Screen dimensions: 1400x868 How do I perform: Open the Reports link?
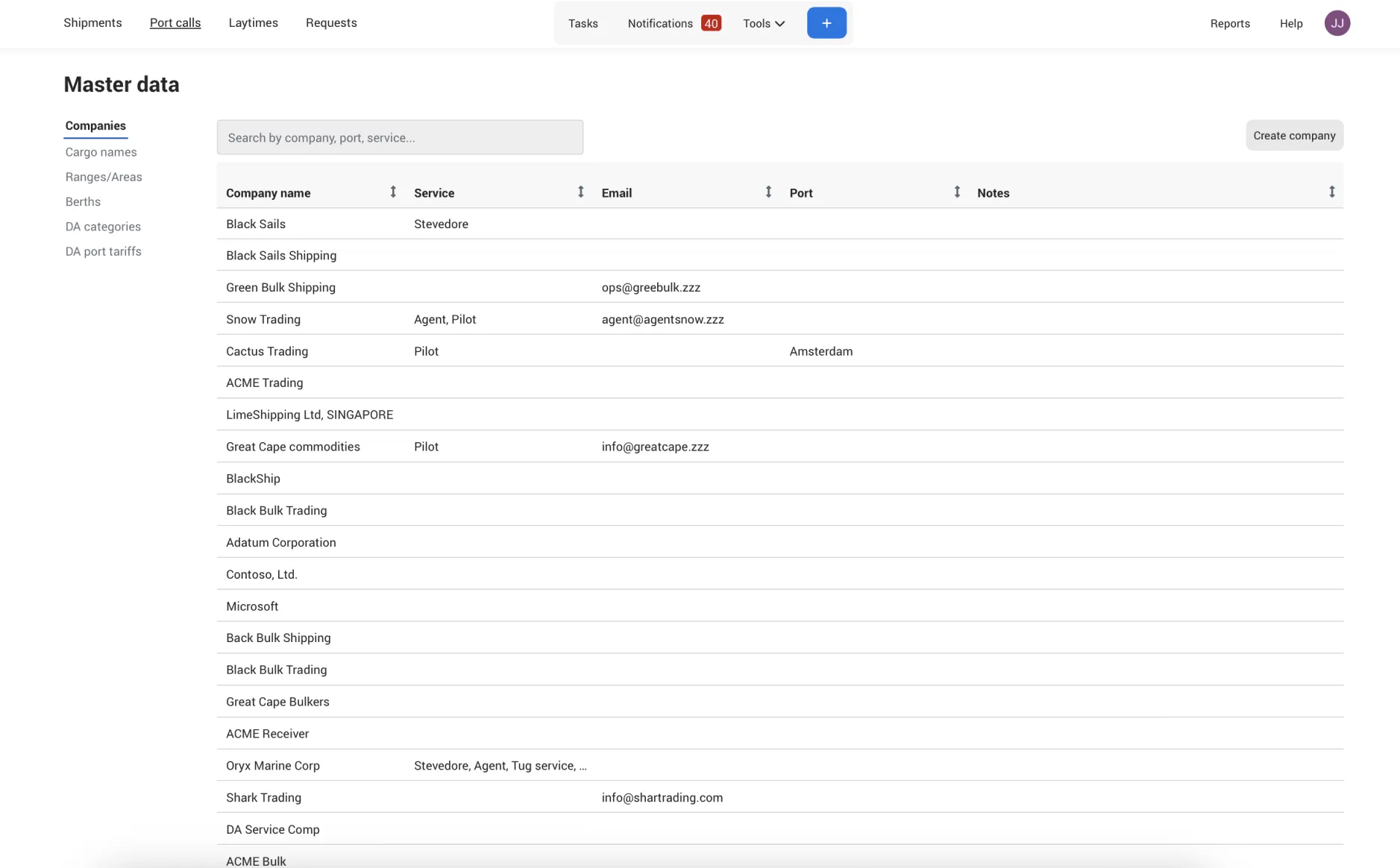tap(1230, 23)
